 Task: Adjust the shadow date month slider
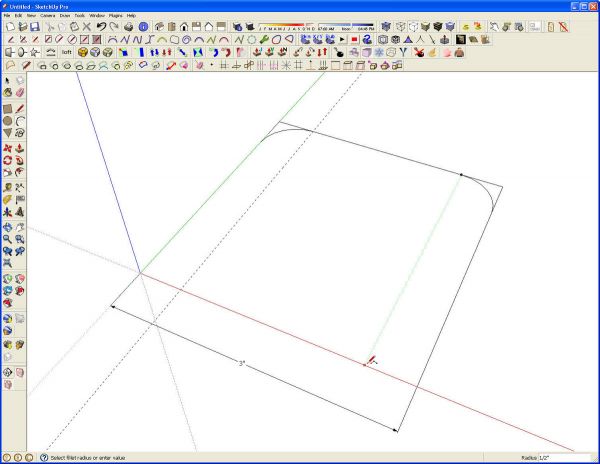click(x=287, y=26)
